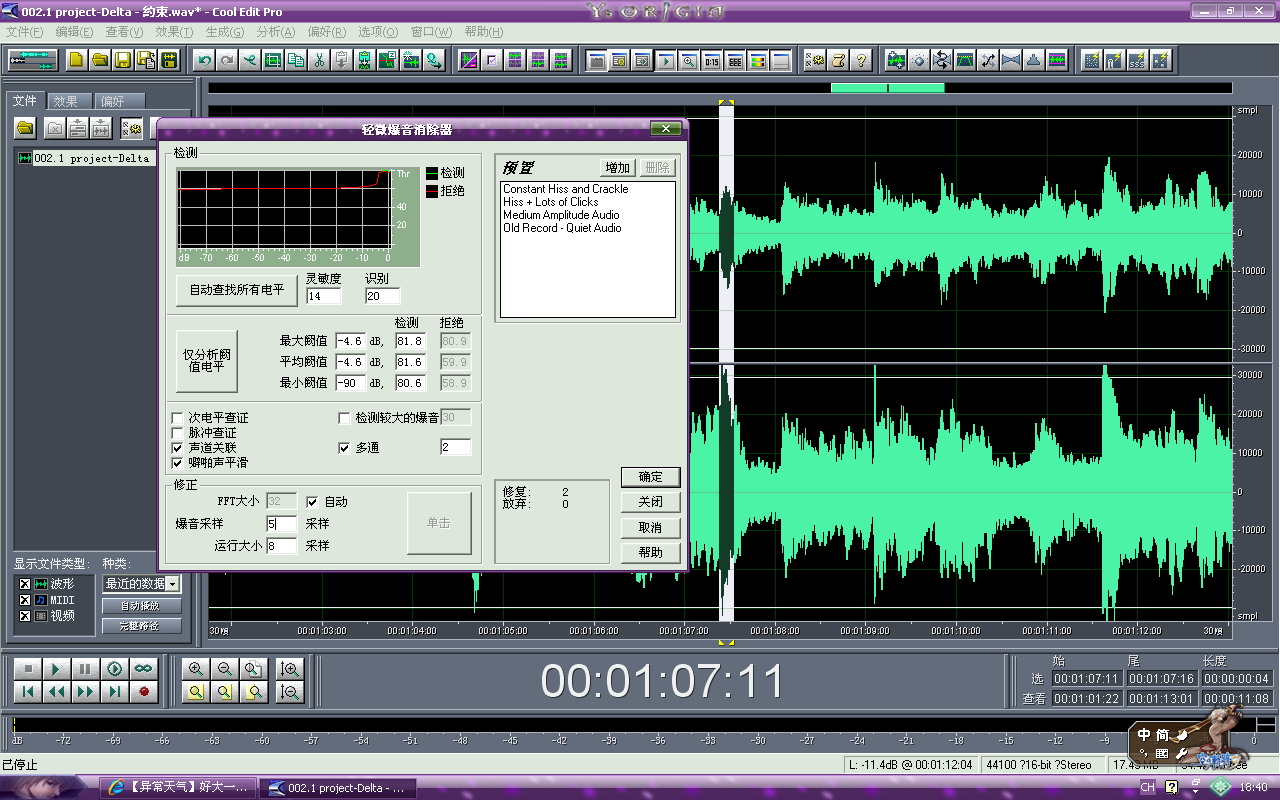Image resolution: width=1280 pixels, height=800 pixels.
Task: Select the 'Hiss + Lots of Clicks' preset
Action: 550,202
